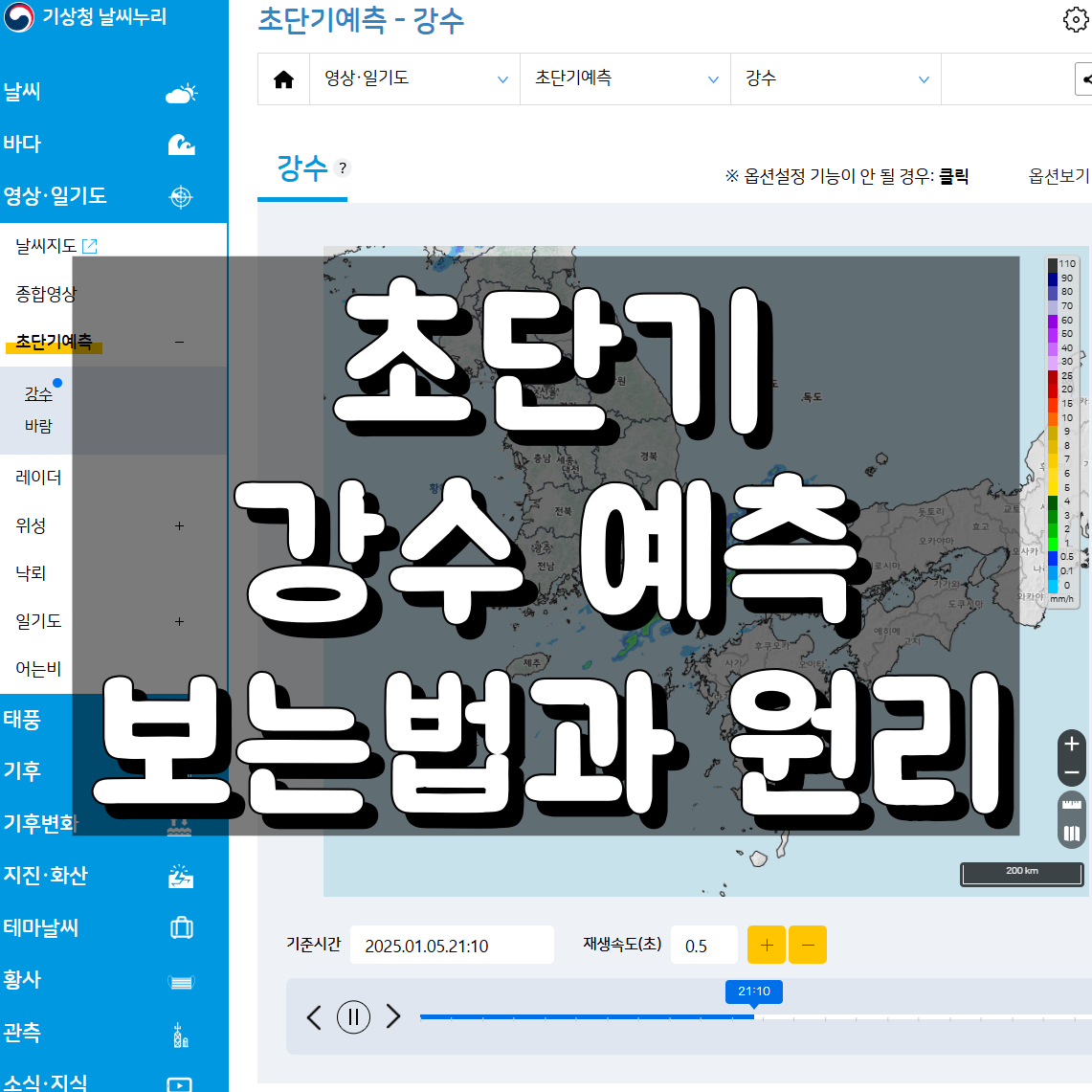This screenshot has width=1092, height=1092.
Task: Click the map layer icon below ruler
Action: (1072, 833)
